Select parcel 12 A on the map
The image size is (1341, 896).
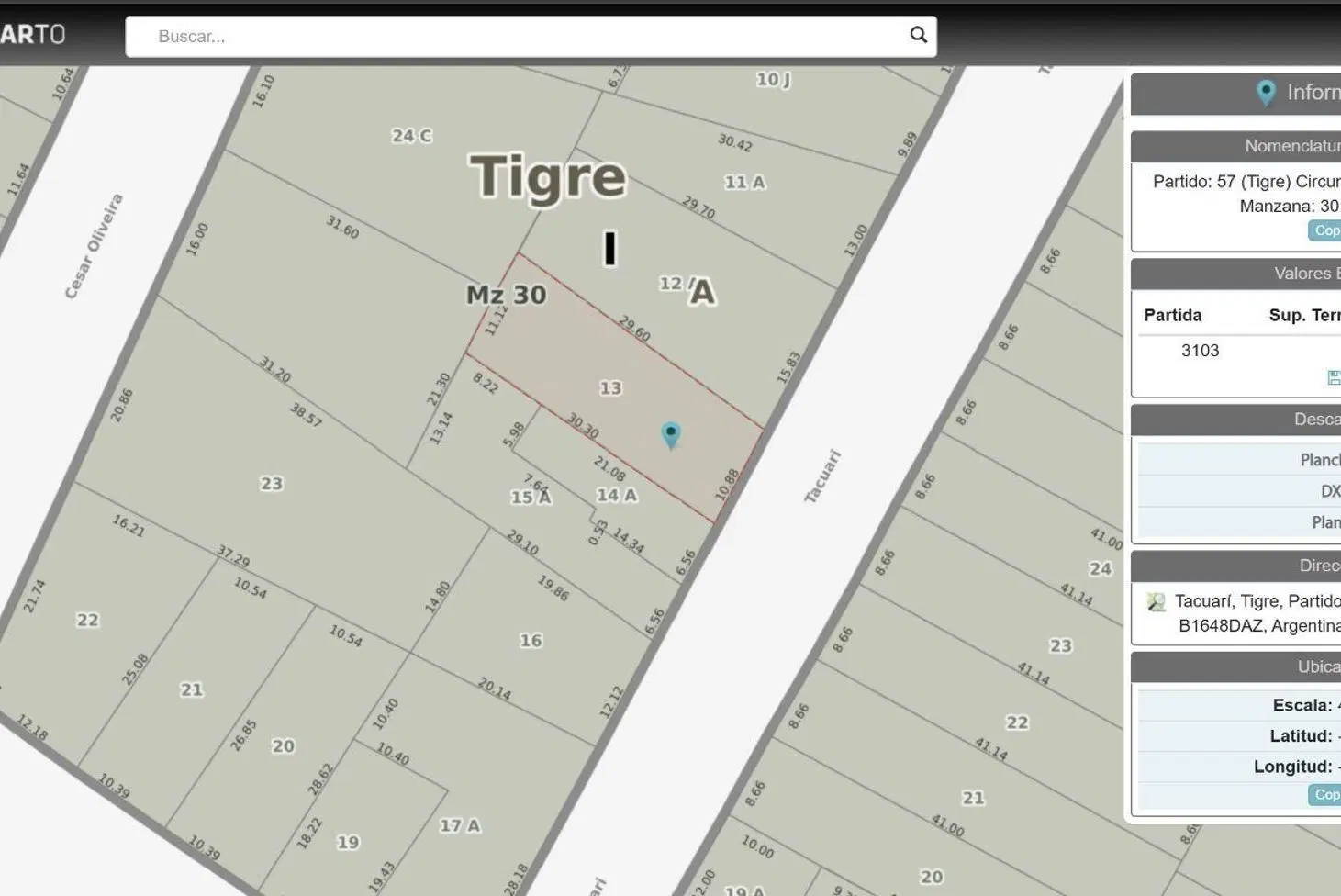(x=676, y=284)
